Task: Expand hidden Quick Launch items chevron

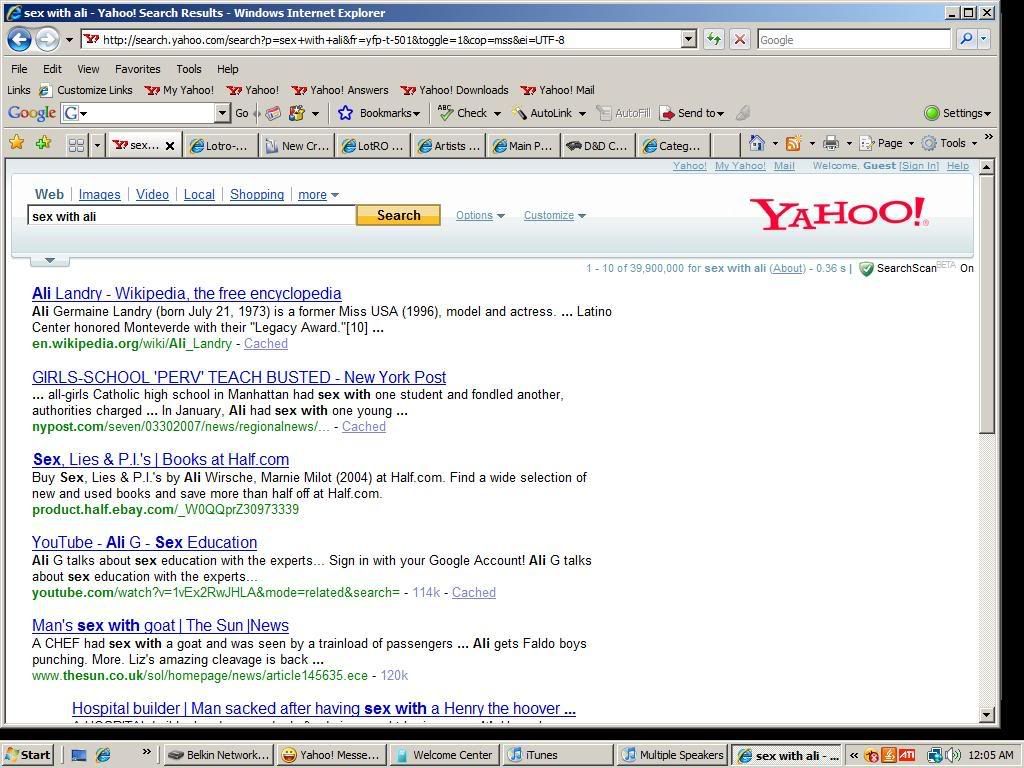Action: [x=146, y=752]
